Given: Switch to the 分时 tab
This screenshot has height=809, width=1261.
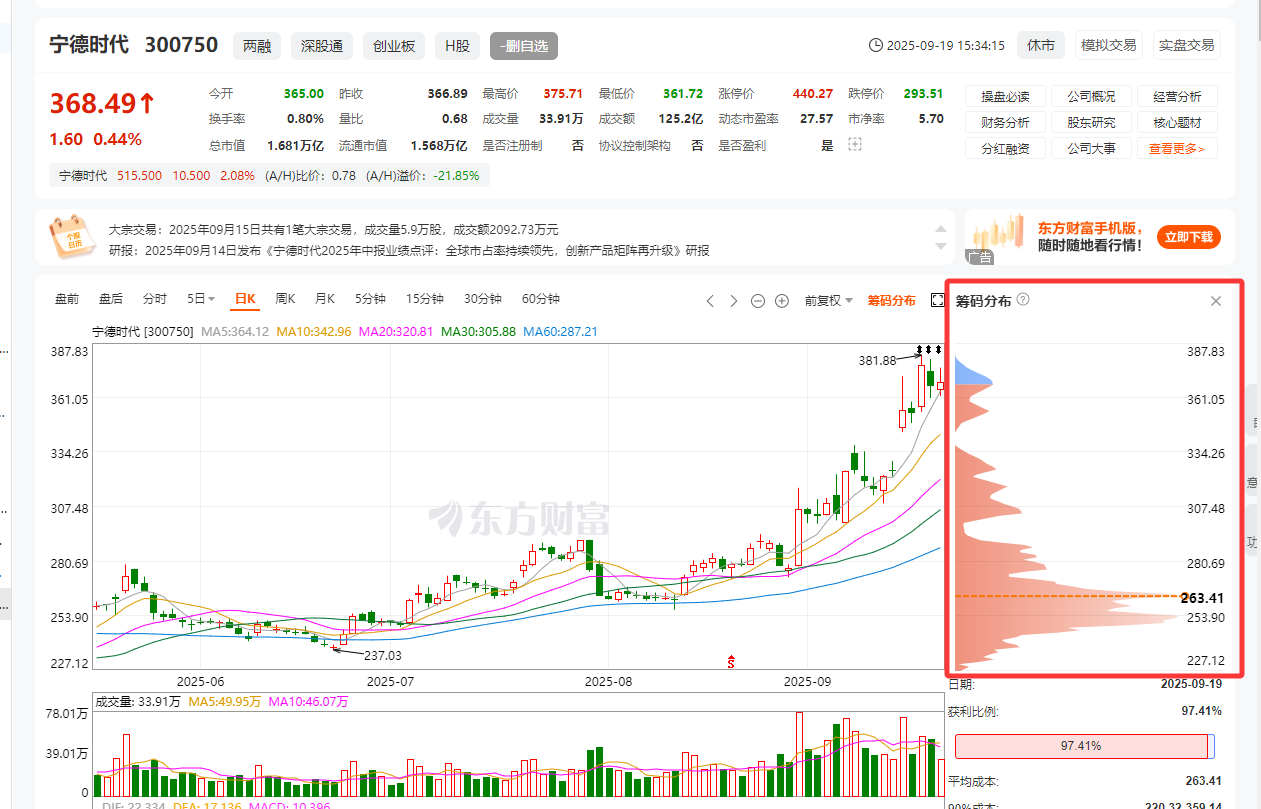Looking at the screenshot, I should pyautogui.click(x=155, y=298).
